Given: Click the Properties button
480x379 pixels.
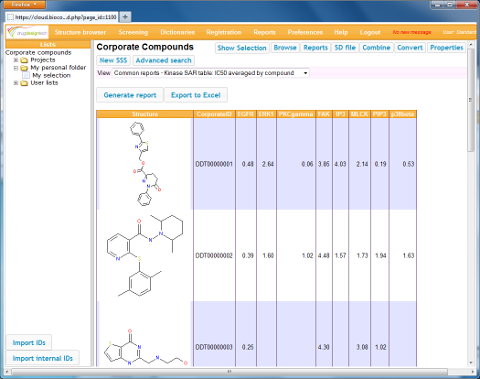Looking at the screenshot, I should pyautogui.click(x=447, y=48).
